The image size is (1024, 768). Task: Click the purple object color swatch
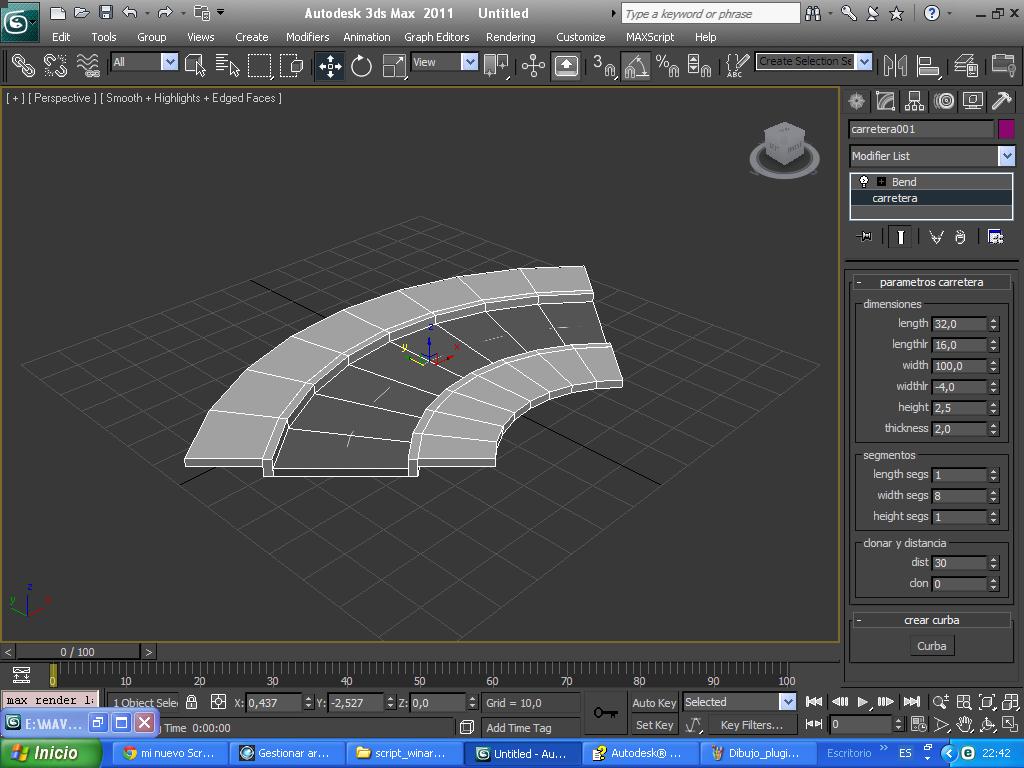(x=1006, y=129)
